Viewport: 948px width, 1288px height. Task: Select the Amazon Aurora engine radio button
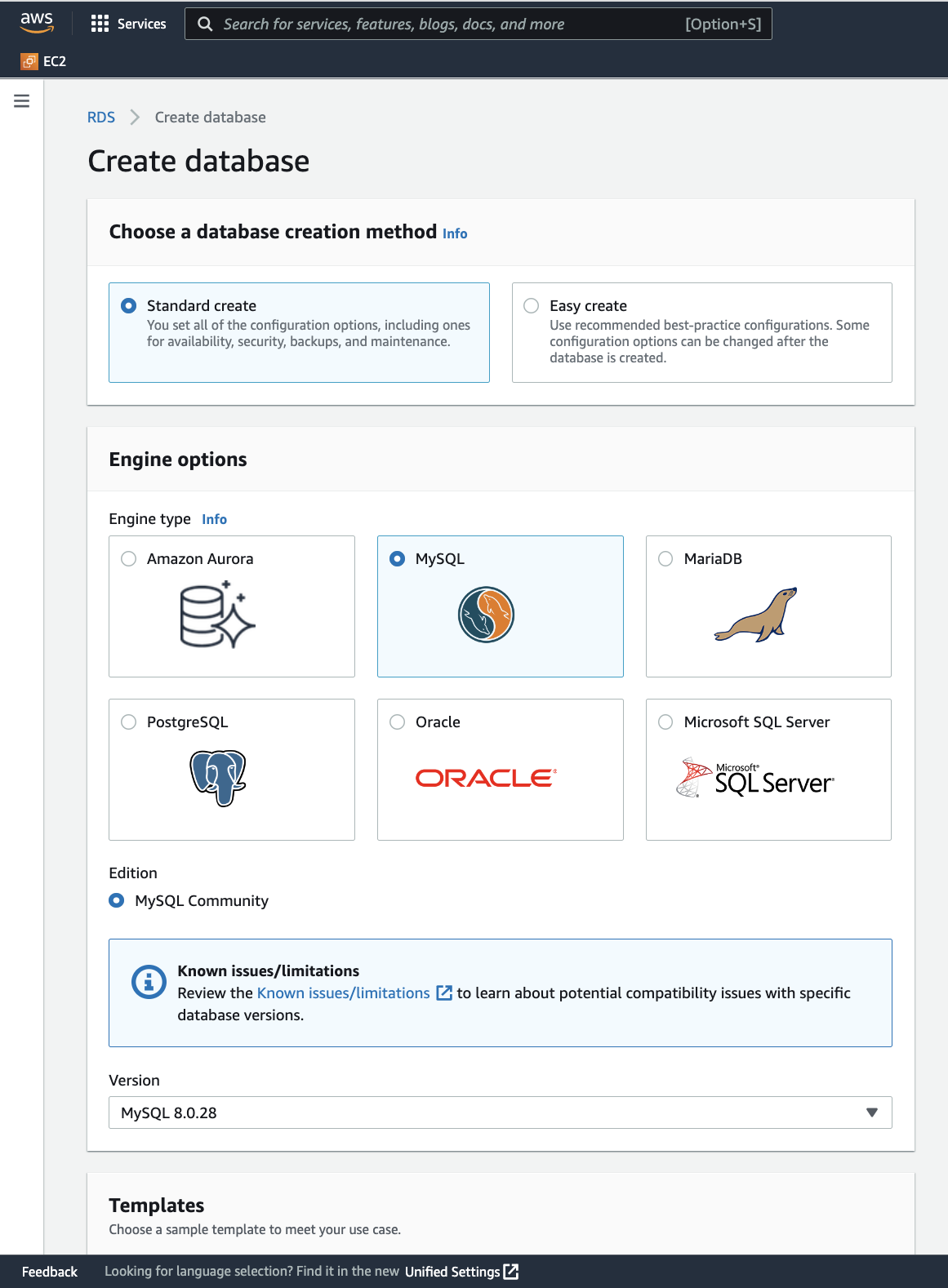click(129, 559)
